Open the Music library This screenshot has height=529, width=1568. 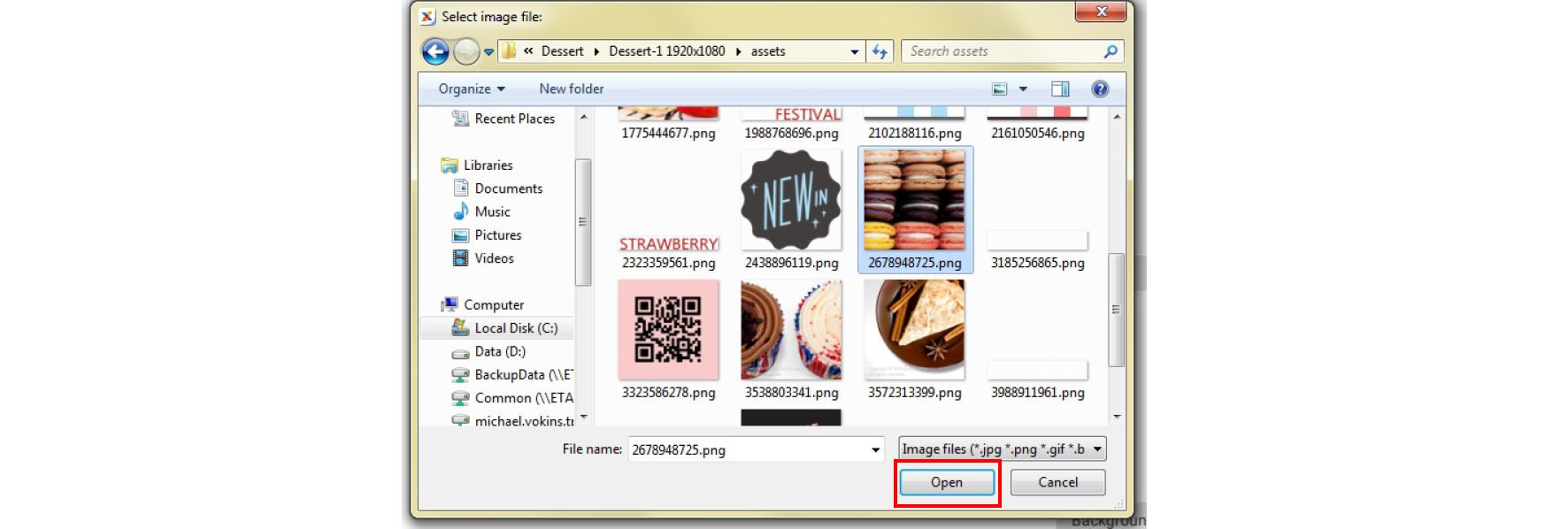[492, 212]
